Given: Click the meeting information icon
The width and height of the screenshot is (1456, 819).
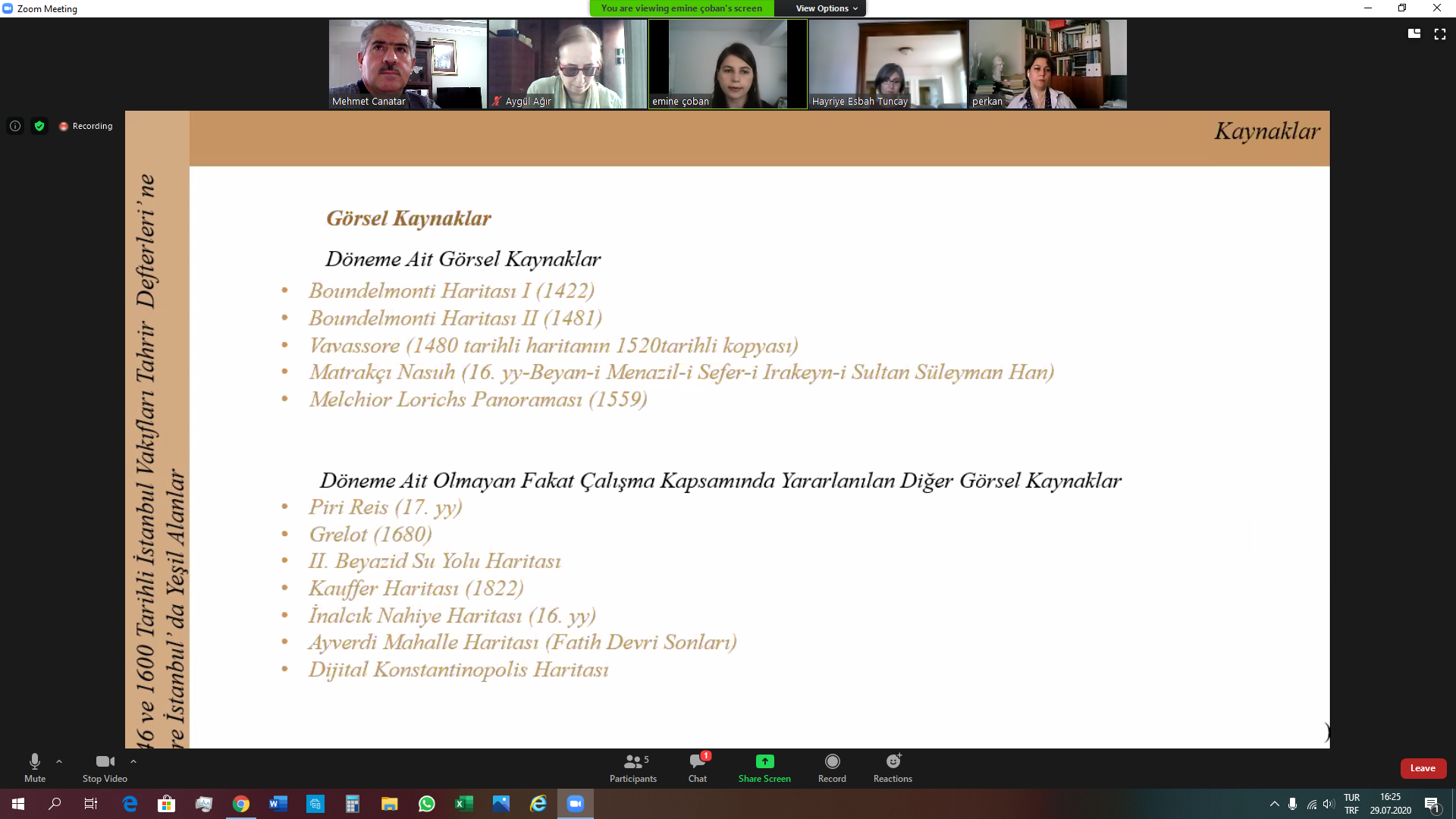Looking at the screenshot, I should pos(15,126).
